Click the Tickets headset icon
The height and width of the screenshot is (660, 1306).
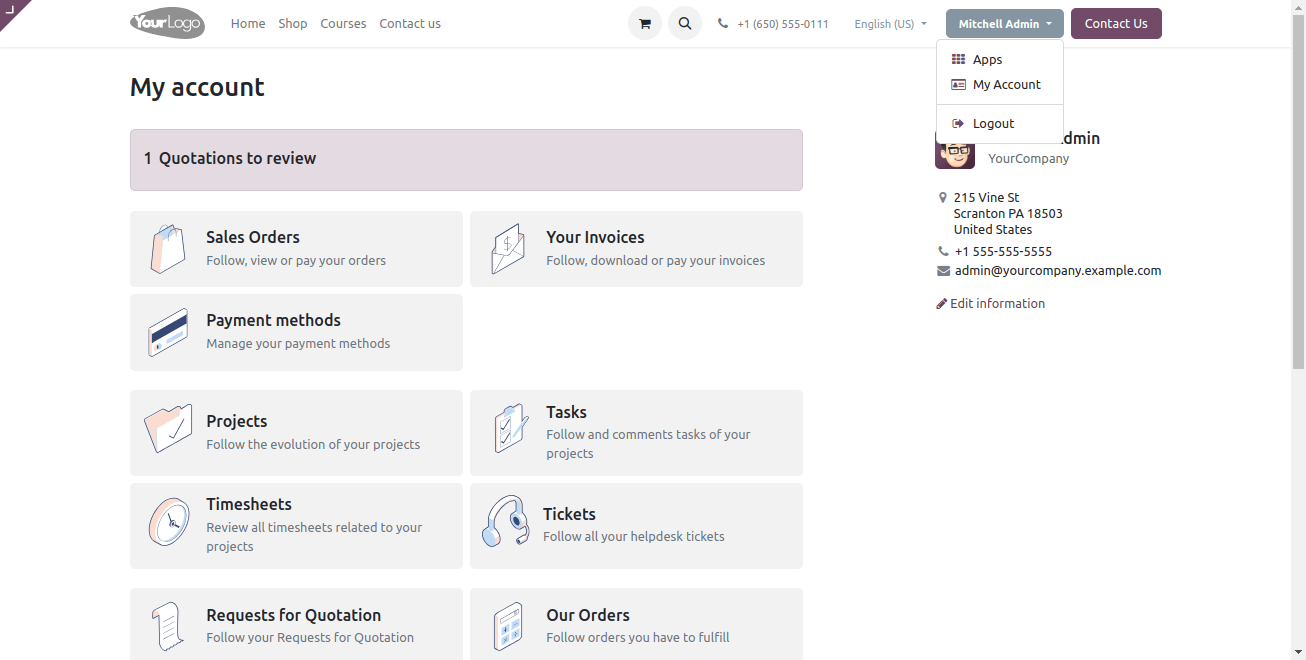coord(506,522)
